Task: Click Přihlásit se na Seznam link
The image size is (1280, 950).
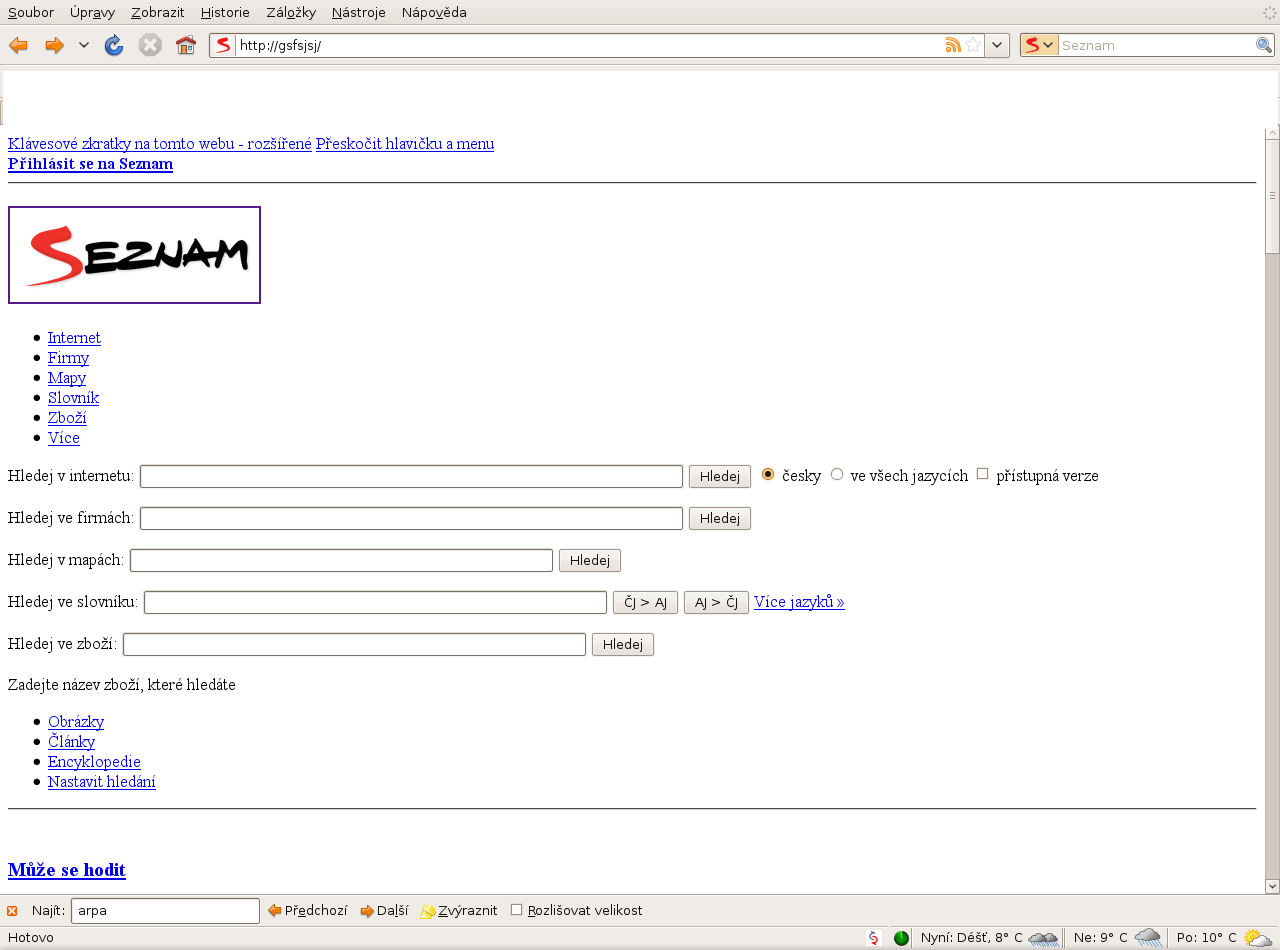Action: [90, 164]
